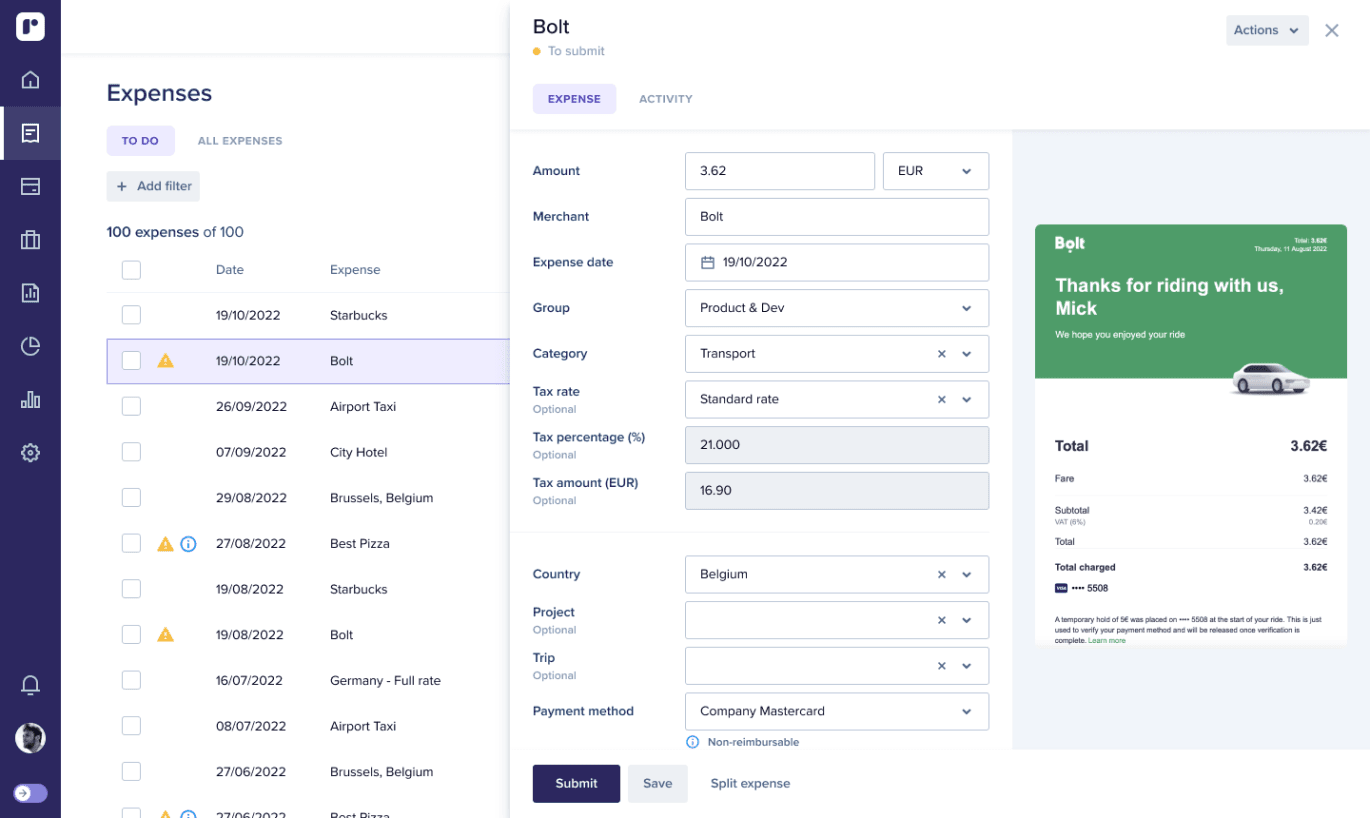
Task: Open the Settings gear icon
Action: click(x=30, y=453)
